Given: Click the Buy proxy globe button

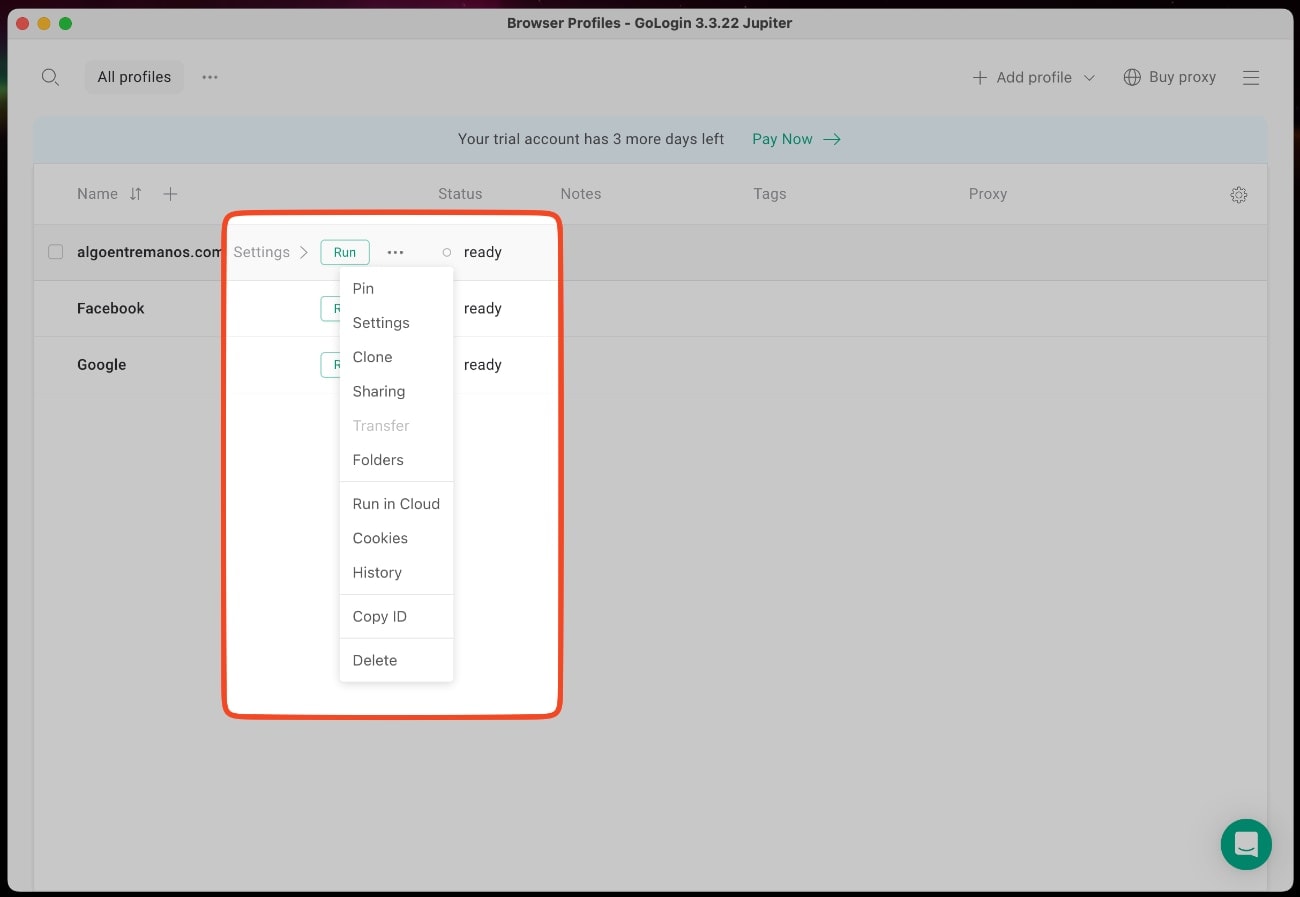Looking at the screenshot, I should (x=1170, y=77).
